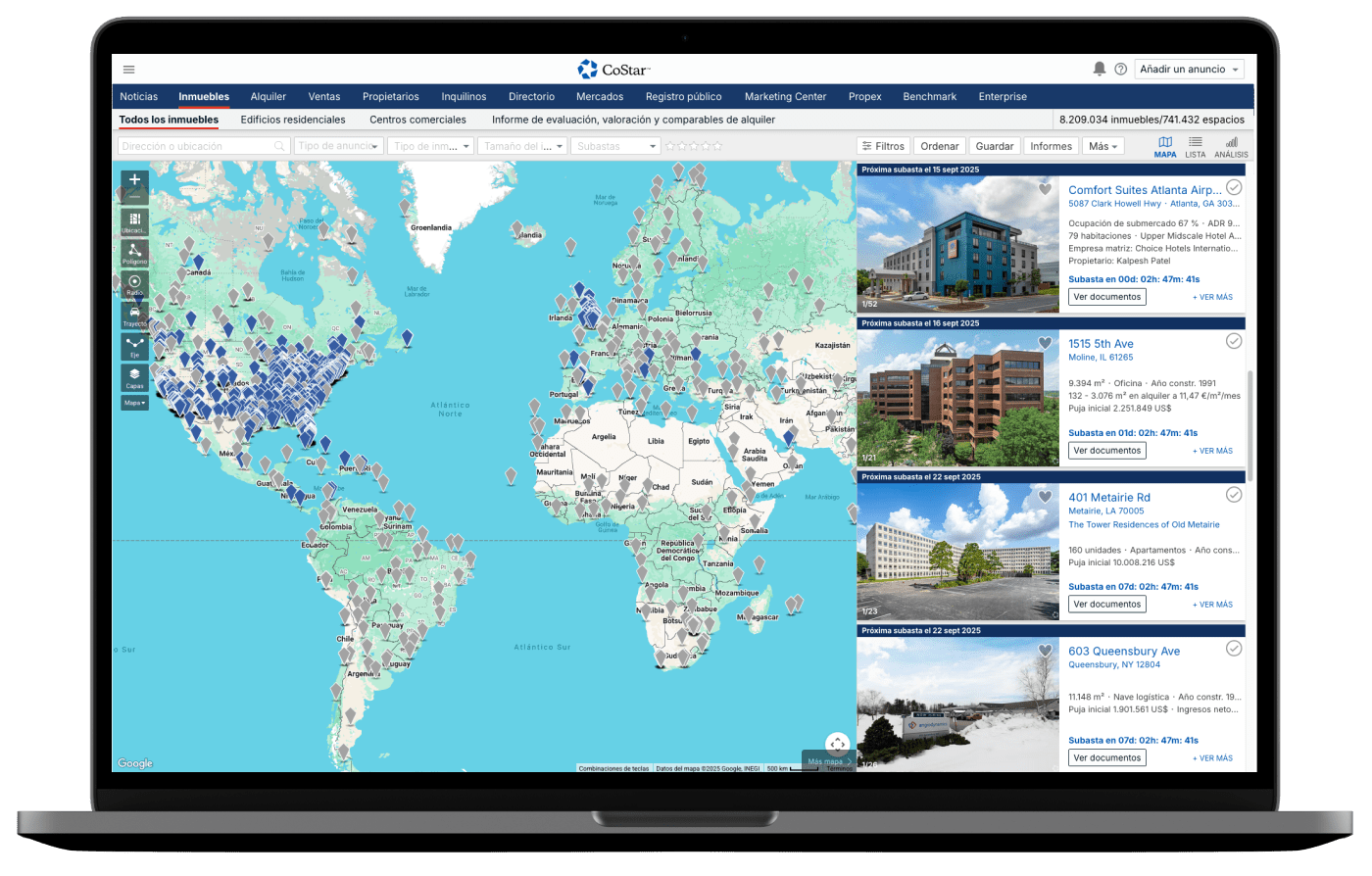
Task: Select the Trayecto car tool
Action: click(x=134, y=316)
